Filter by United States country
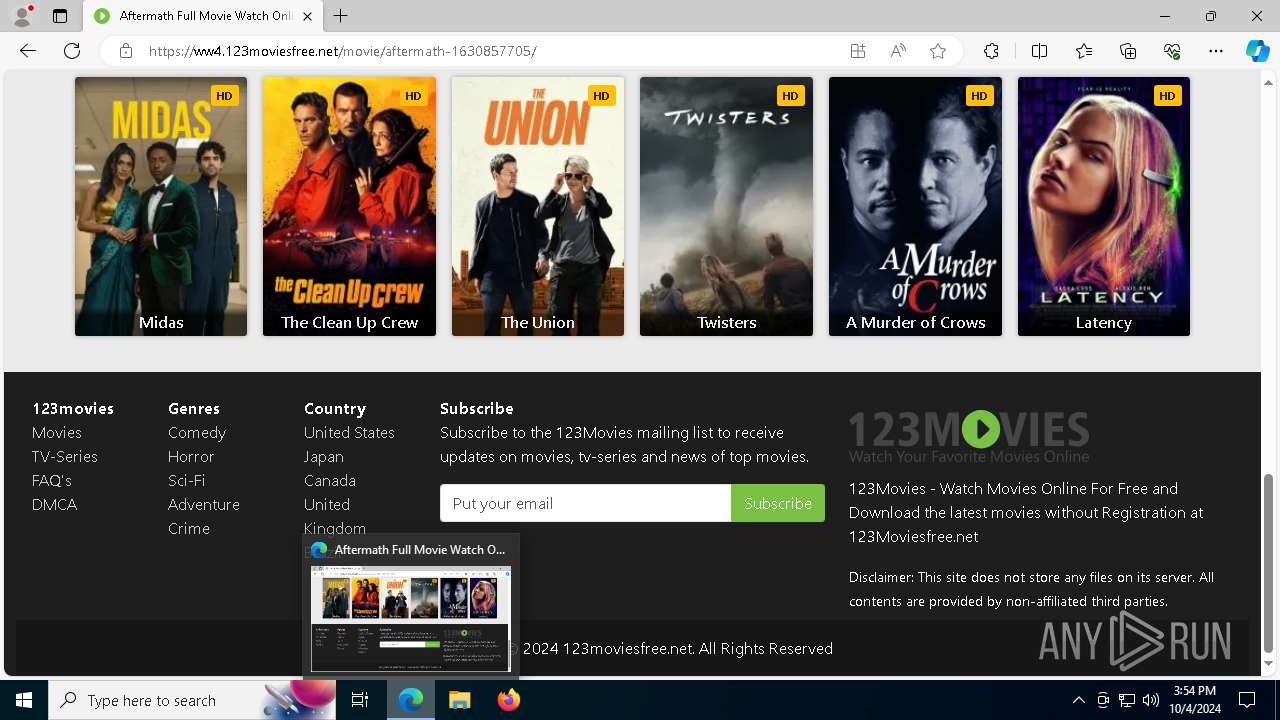1280x720 pixels. [349, 432]
